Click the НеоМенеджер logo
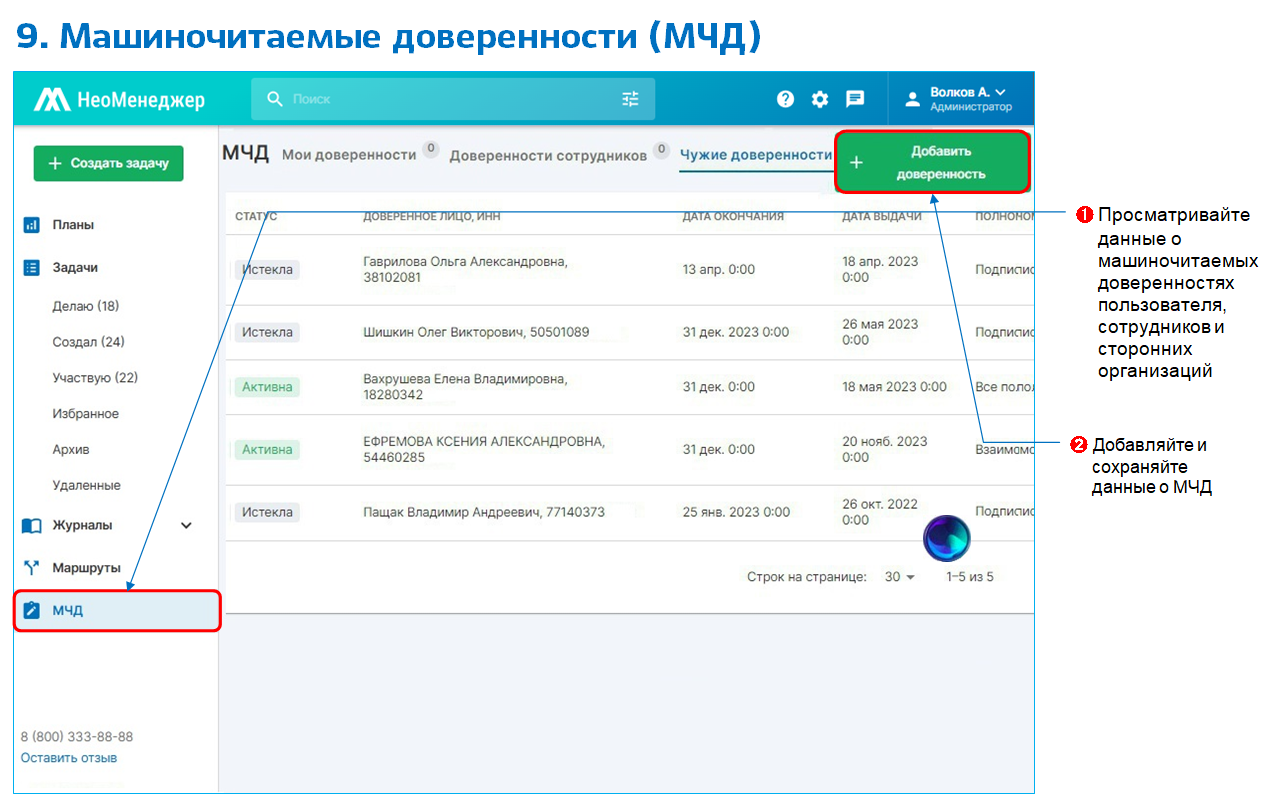The width and height of the screenshot is (1264, 798). tap(119, 100)
